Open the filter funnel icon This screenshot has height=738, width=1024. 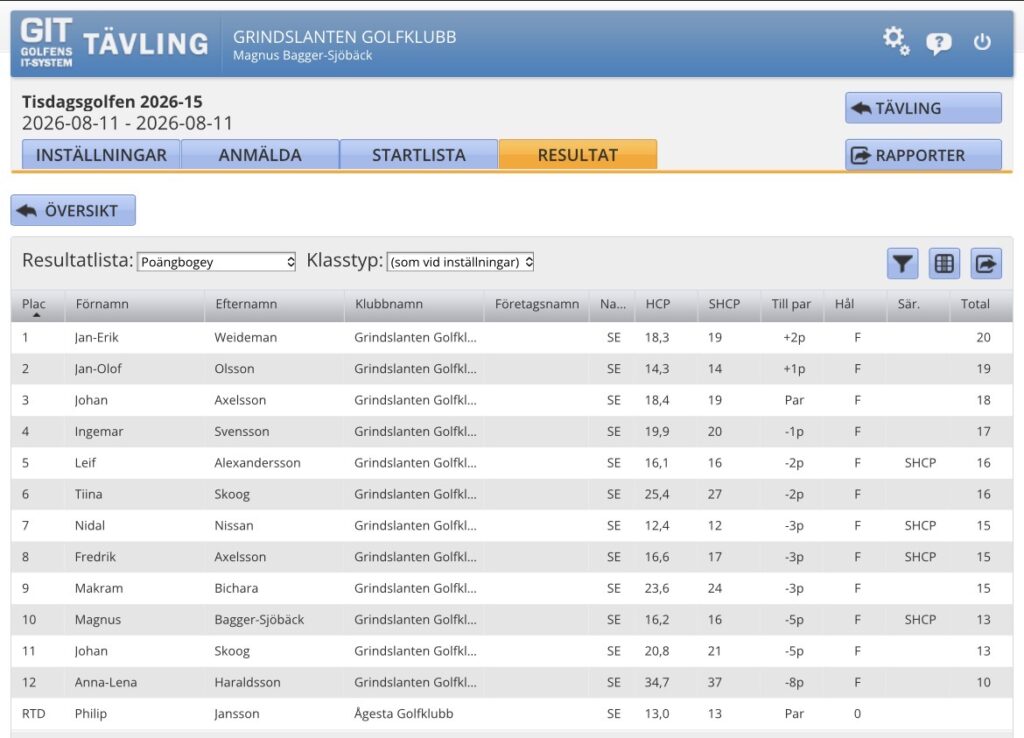903,264
